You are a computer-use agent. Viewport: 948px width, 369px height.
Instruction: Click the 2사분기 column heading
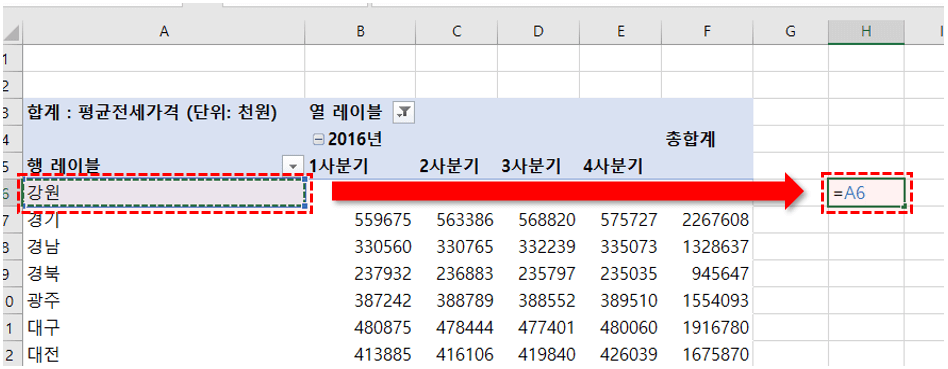(x=449, y=166)
